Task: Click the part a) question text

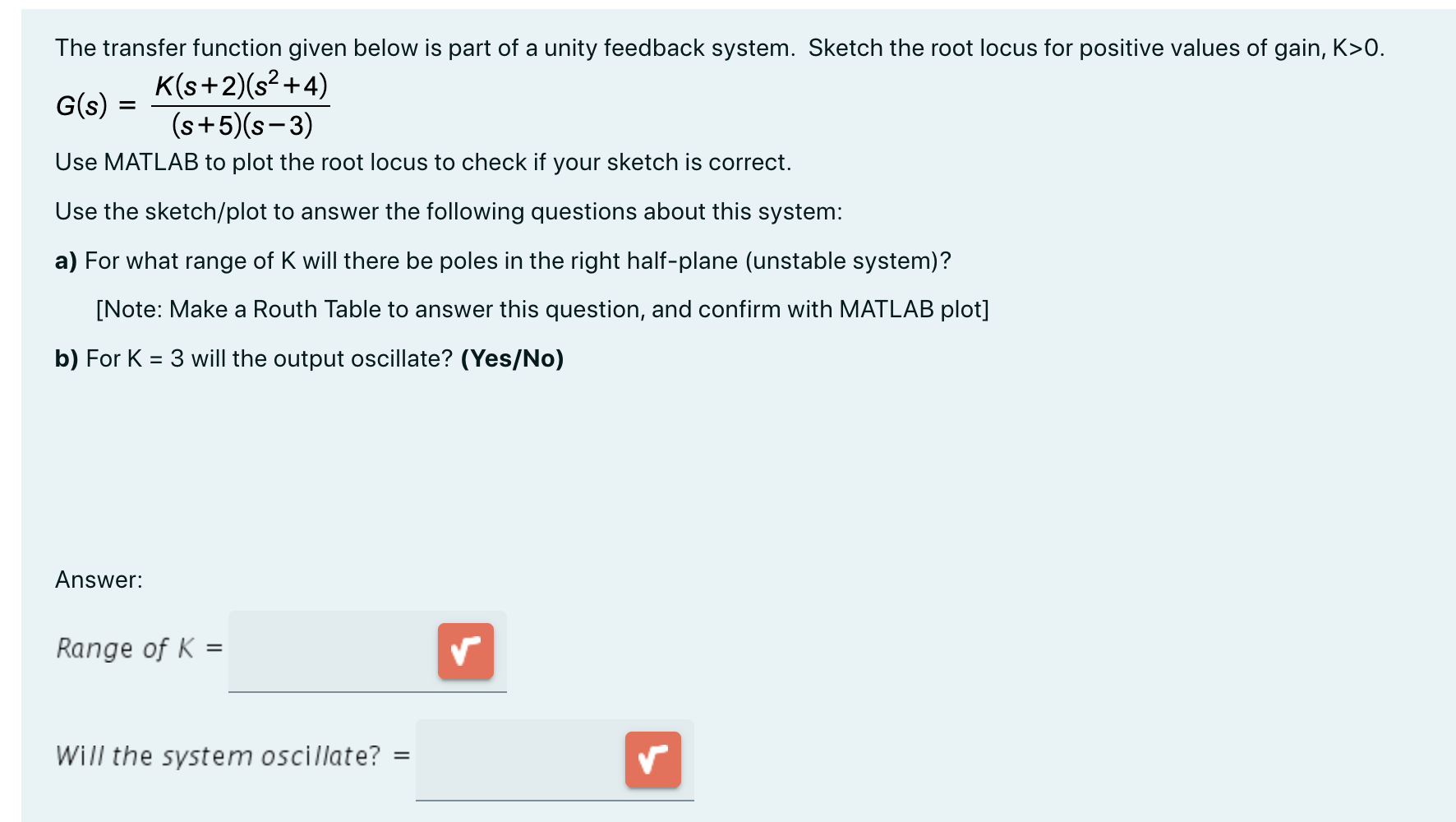Action: click(503, 261)
